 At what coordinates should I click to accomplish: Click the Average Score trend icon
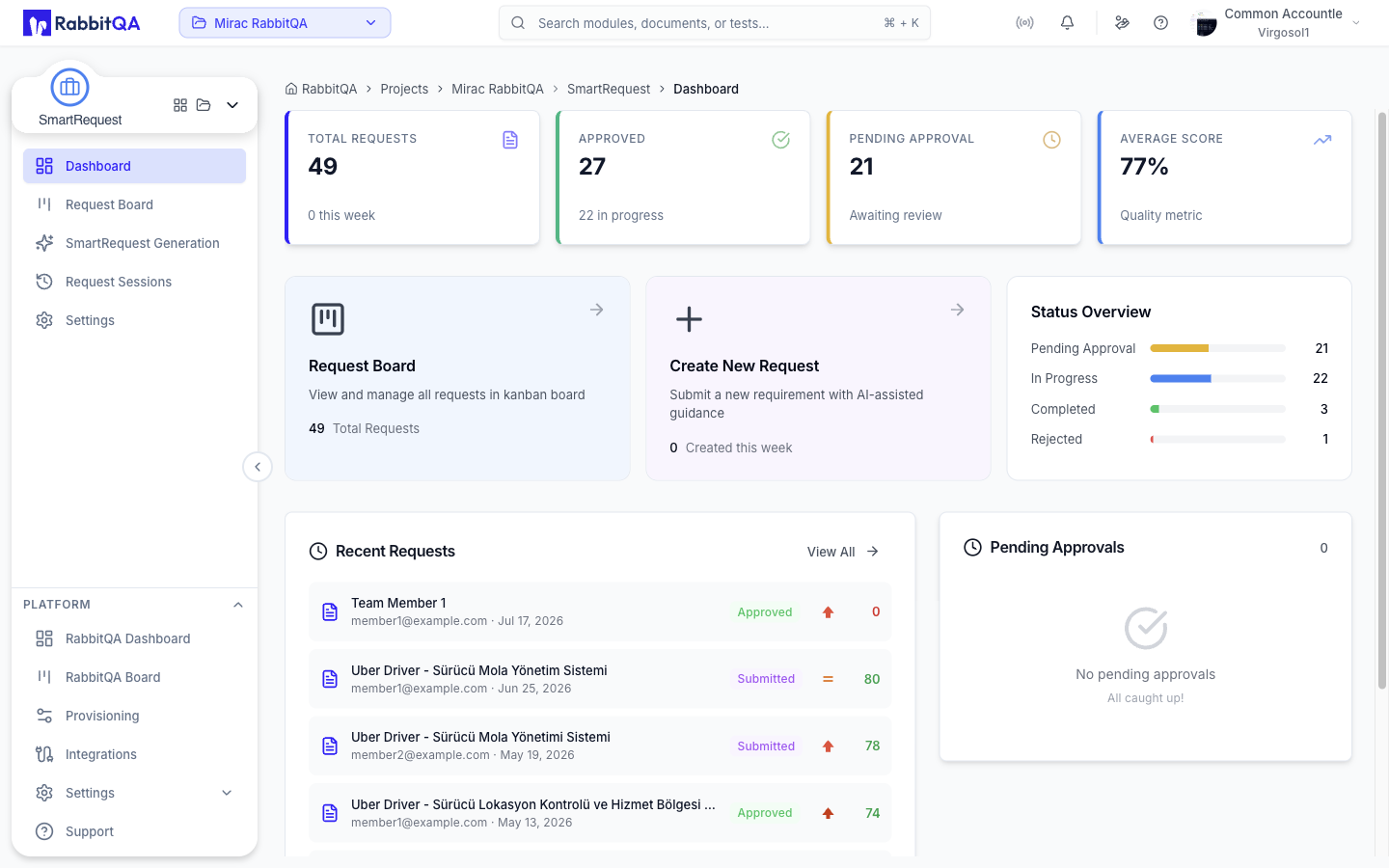(x=1322, y=140)
